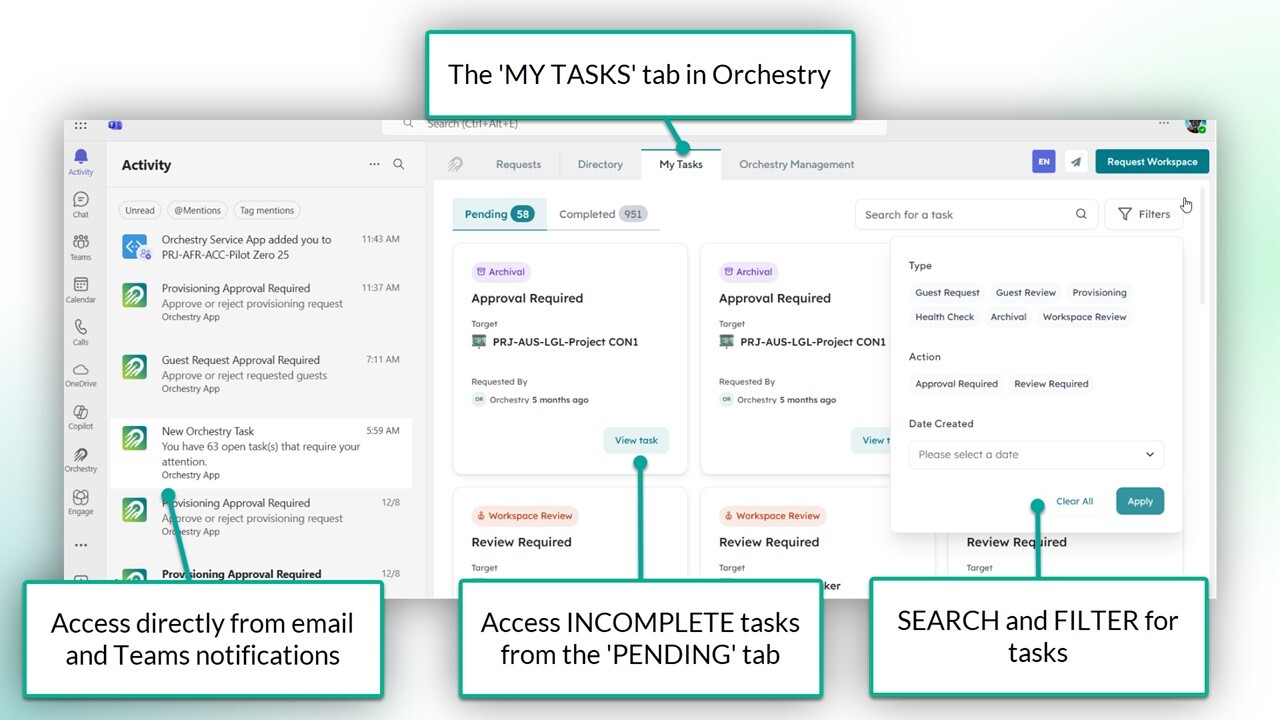The width and height of the screenshot is (1280, 720).
Task: Toggle the Unread activity filter
Action: click(x=140, y=210)
